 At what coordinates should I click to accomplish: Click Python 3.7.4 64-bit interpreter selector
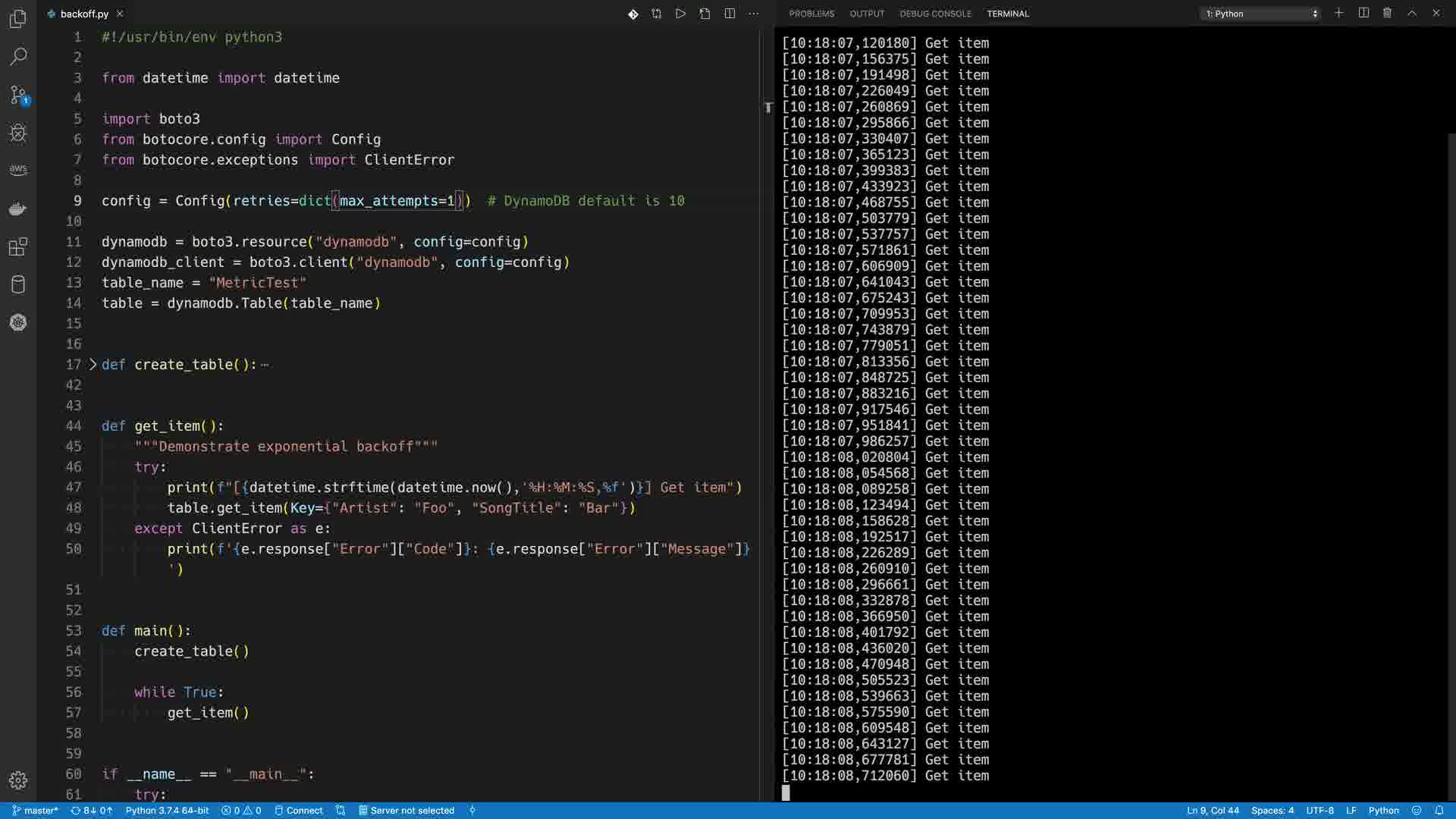click(x=167, y=811)
